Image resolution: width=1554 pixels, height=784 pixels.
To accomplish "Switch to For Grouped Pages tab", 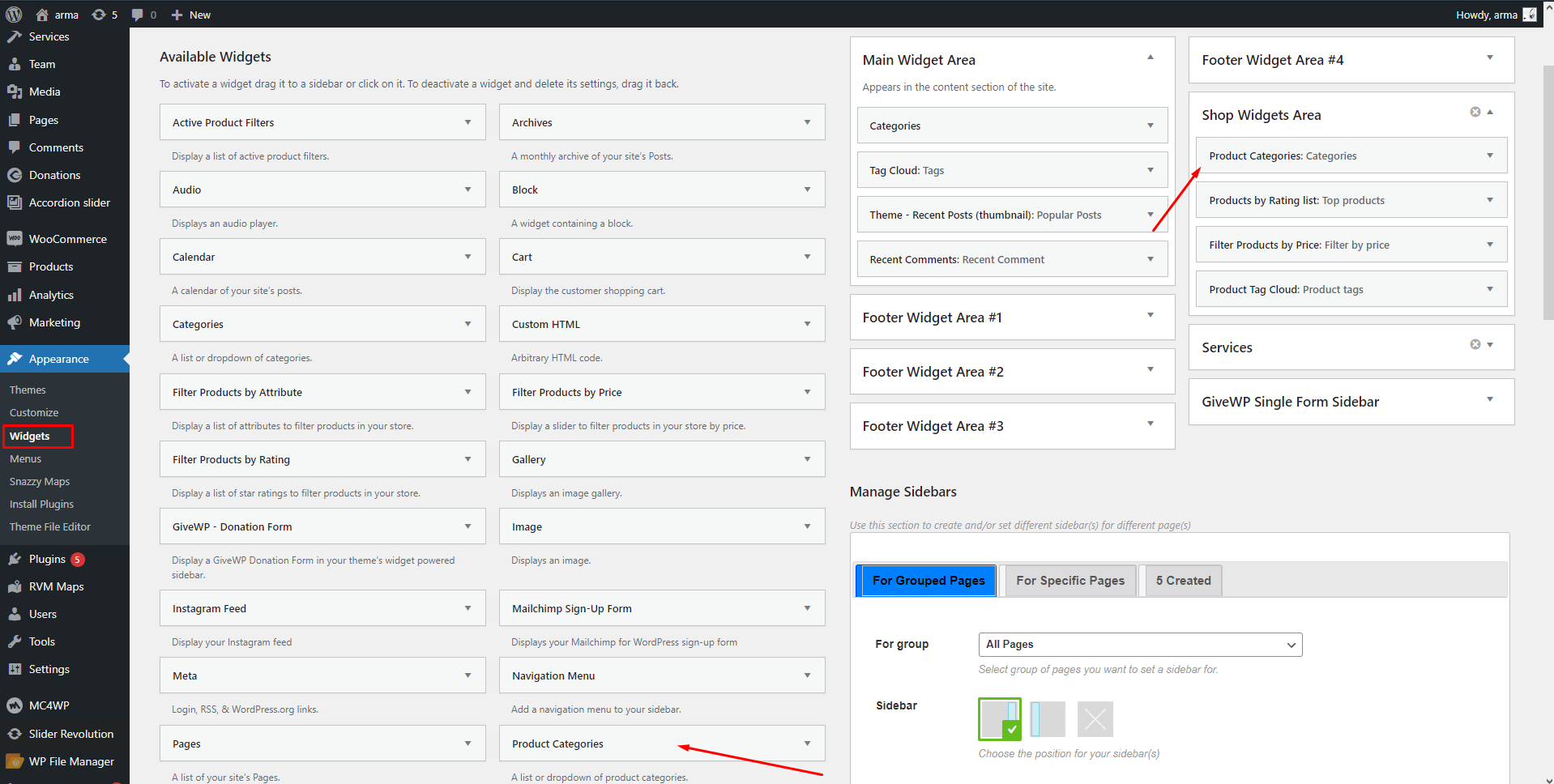I will tap(929, 581).
